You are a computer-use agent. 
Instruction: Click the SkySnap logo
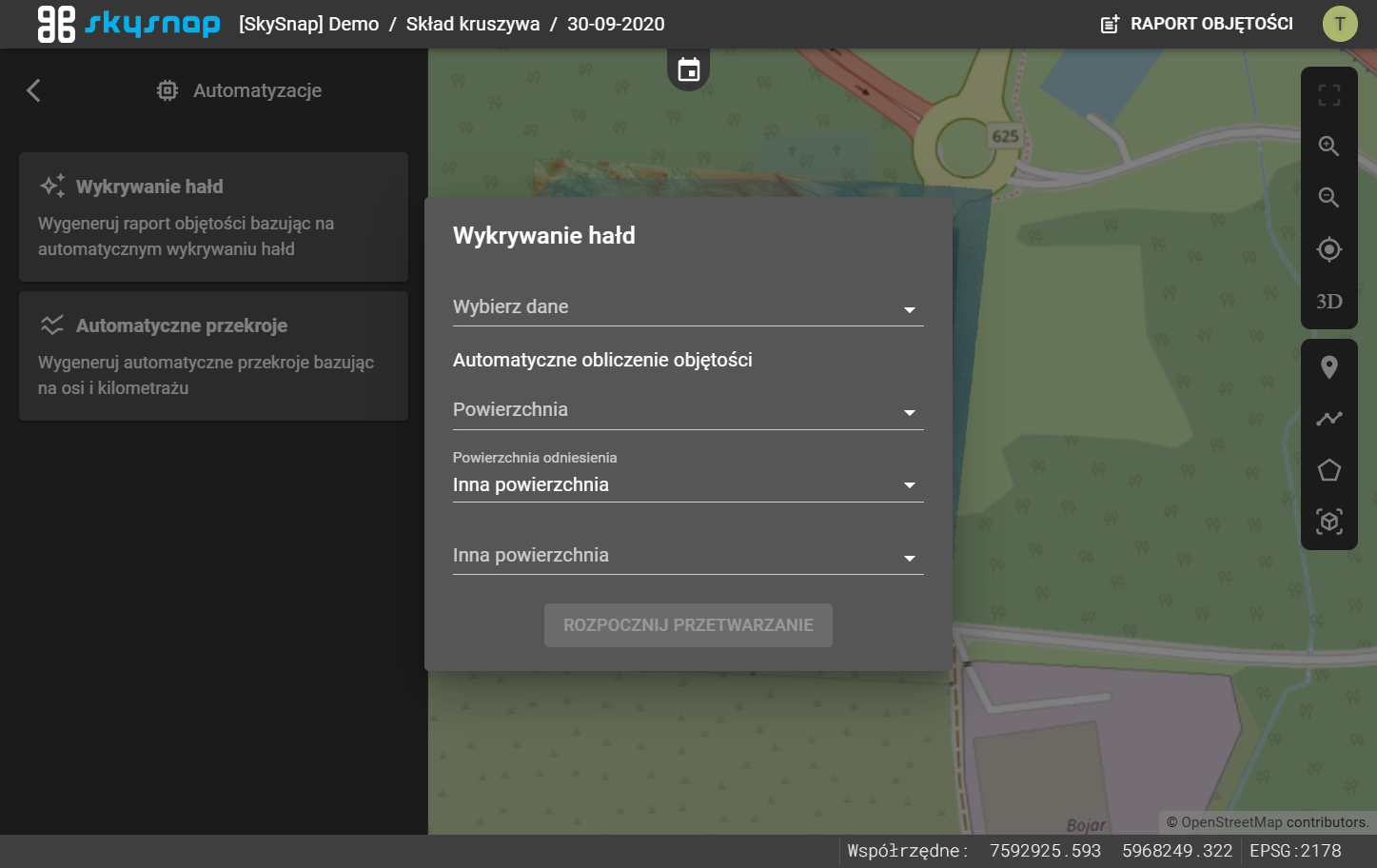[128, 24]
